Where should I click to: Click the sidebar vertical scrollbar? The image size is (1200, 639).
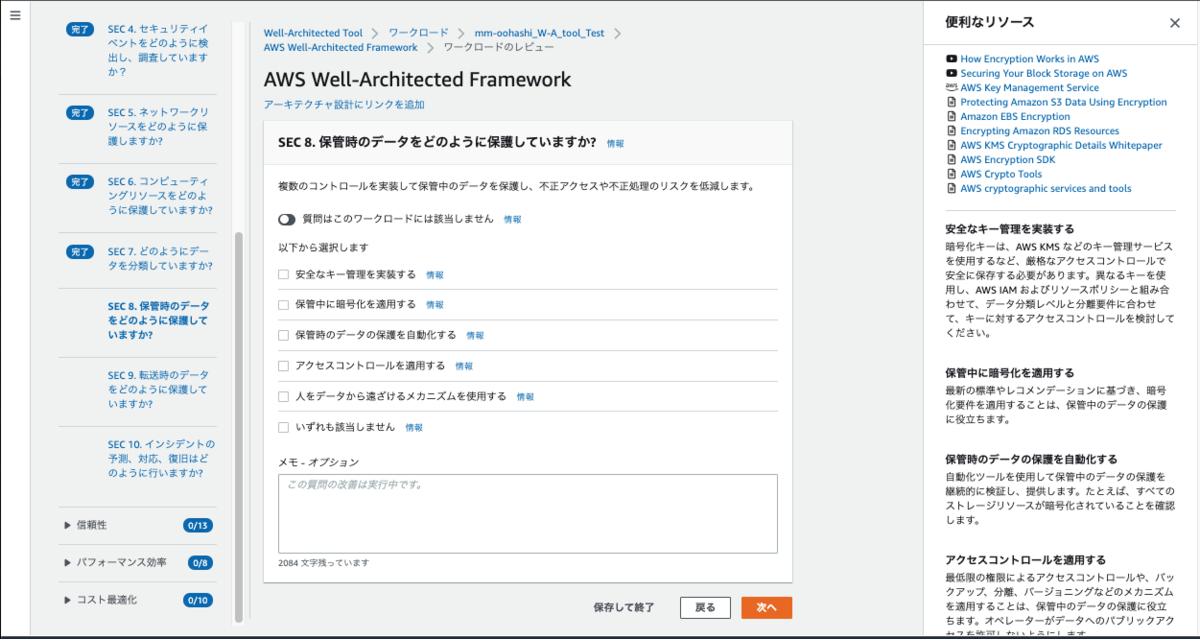tap(238, 425)
